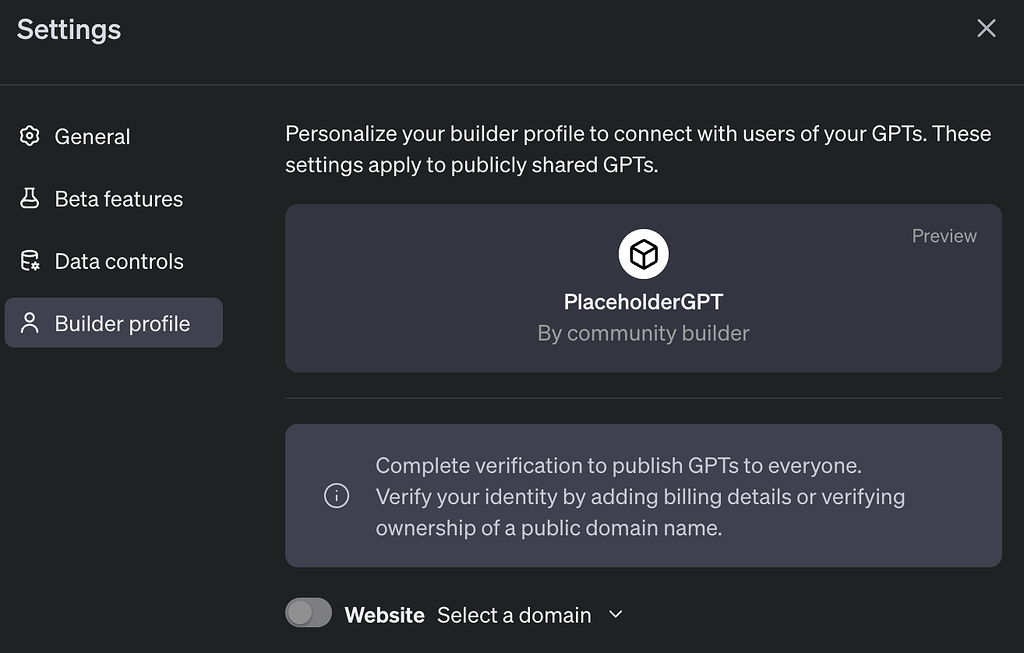The image size is (1024, 653).
Task: Click the General settings gear icon
Action: [29, 137]
